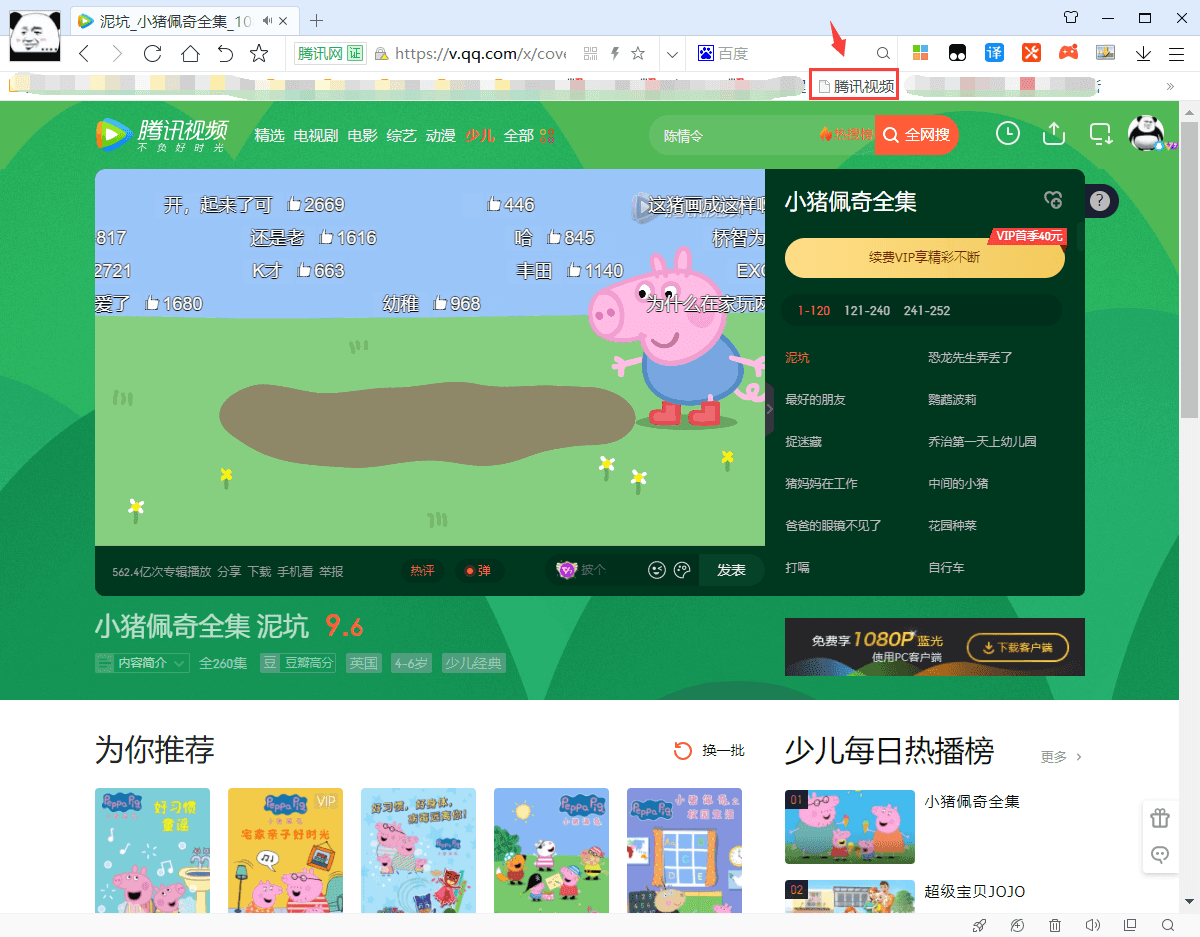Click the gift icon in the floating sidebar

pyautogui.click(x=1160, y=817)
